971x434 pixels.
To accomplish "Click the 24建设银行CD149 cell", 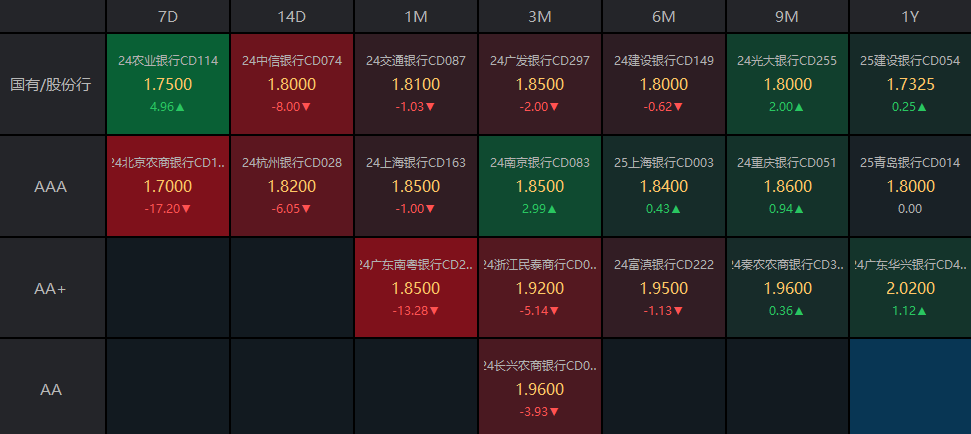I will [664, 84].
